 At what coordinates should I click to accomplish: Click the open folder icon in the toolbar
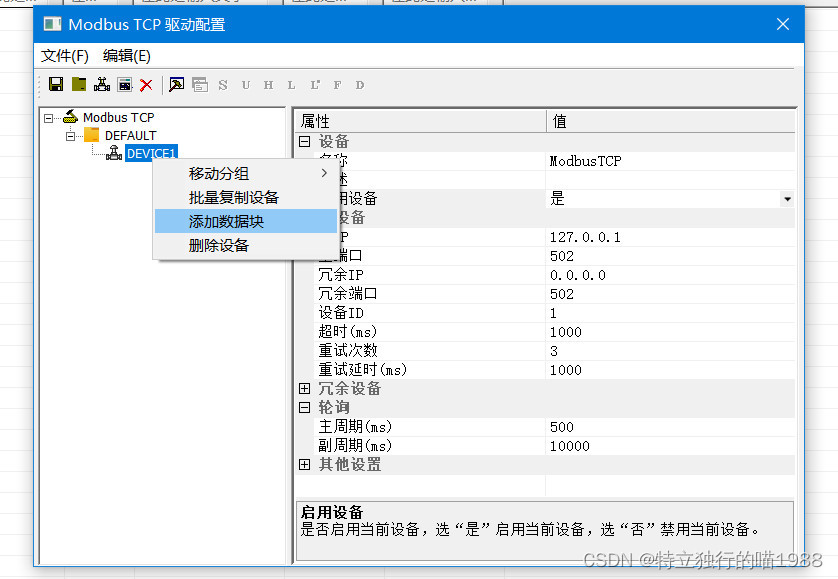(x=80, y=84)
